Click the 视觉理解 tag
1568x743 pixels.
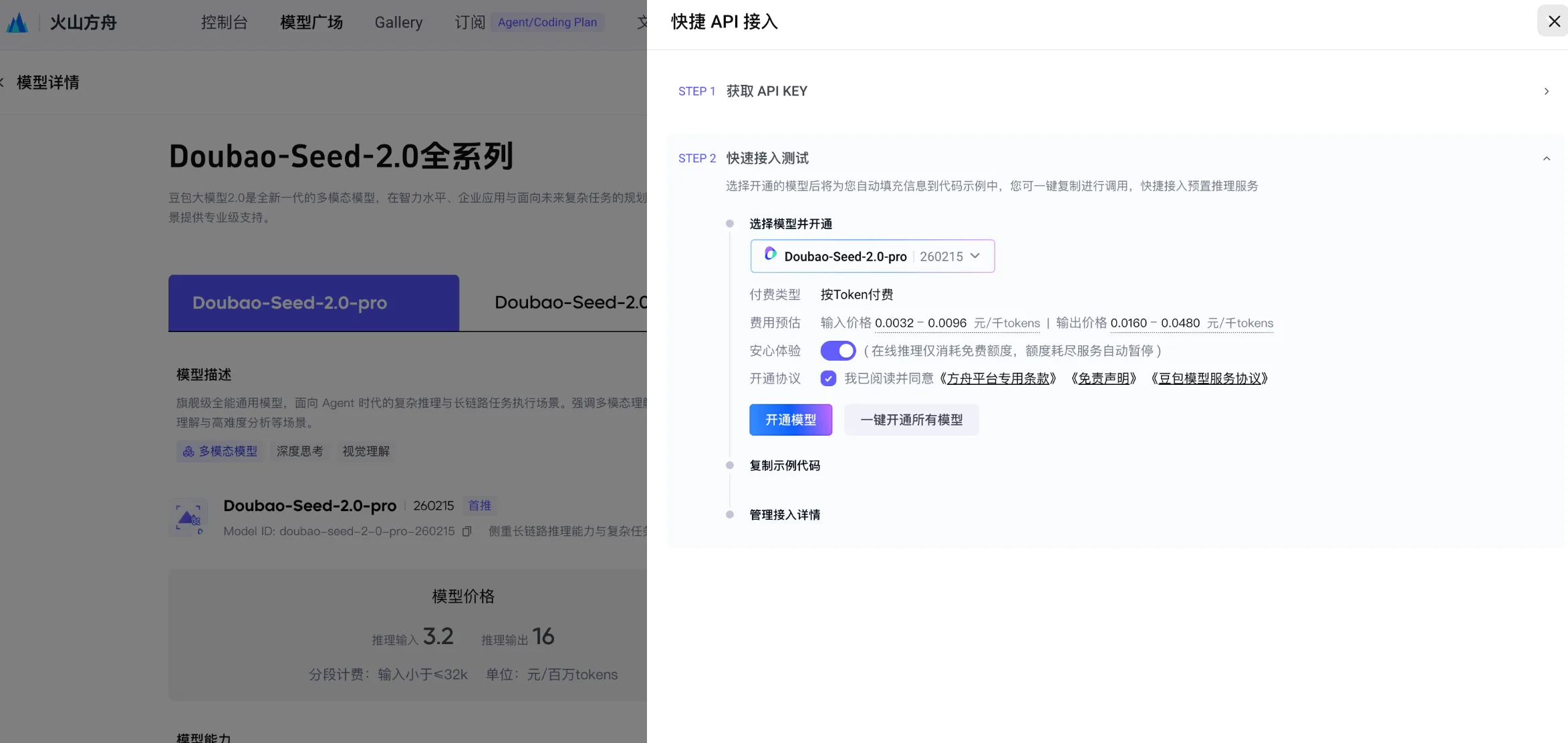(x=366, y=452)
